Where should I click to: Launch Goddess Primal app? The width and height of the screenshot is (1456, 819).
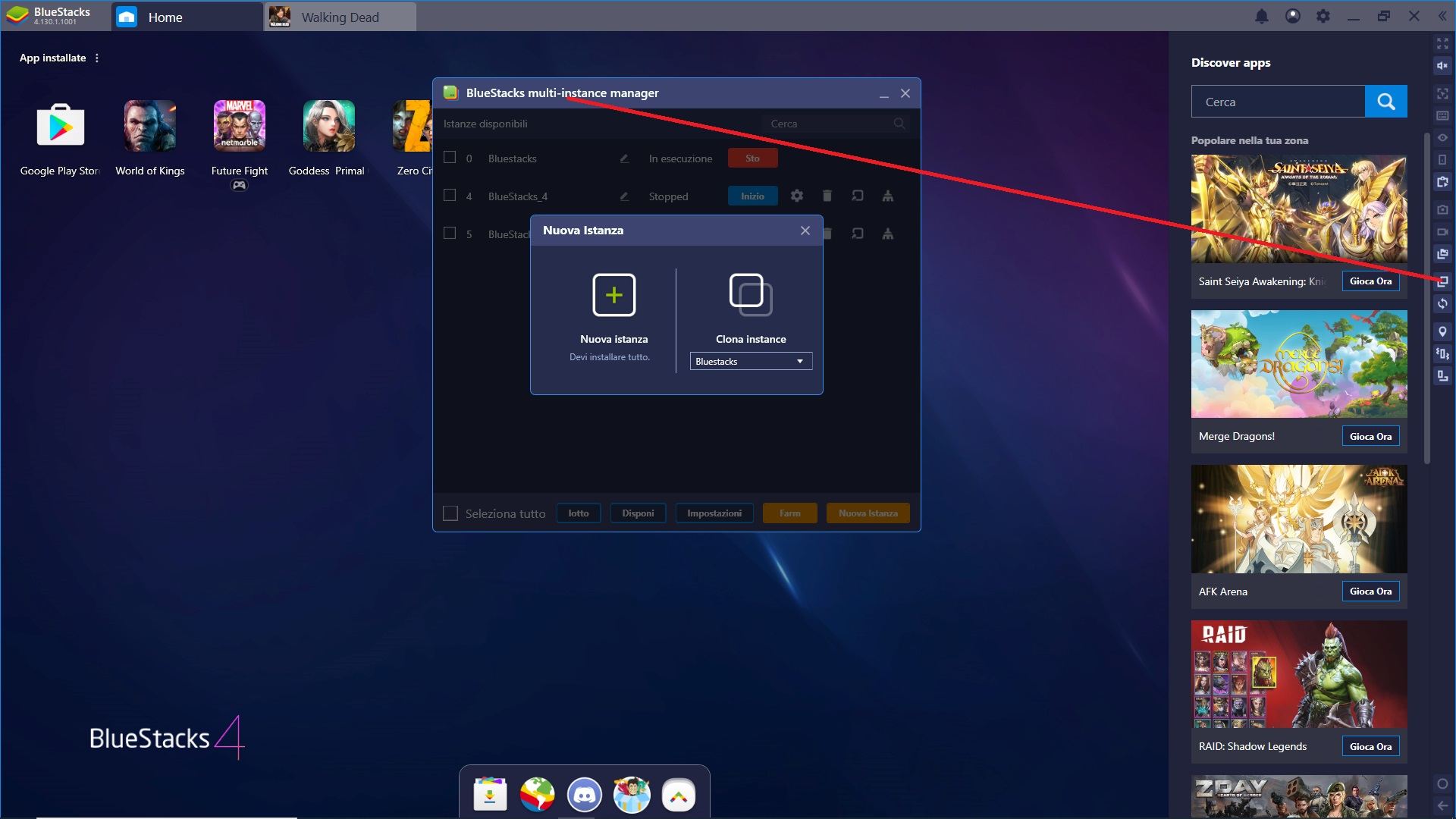329,125
